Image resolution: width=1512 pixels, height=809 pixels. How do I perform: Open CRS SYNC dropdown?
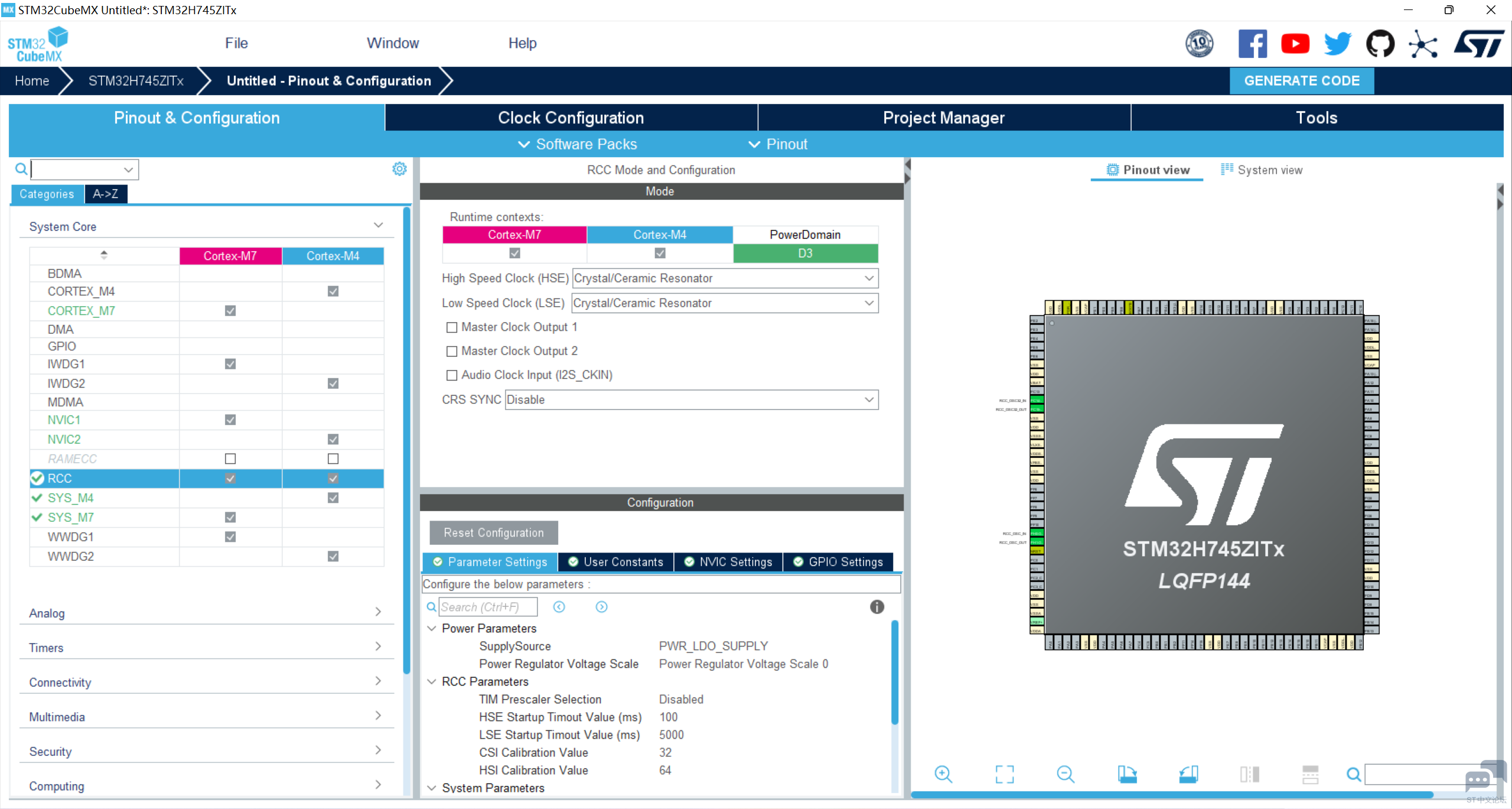[x=692, y=400]
